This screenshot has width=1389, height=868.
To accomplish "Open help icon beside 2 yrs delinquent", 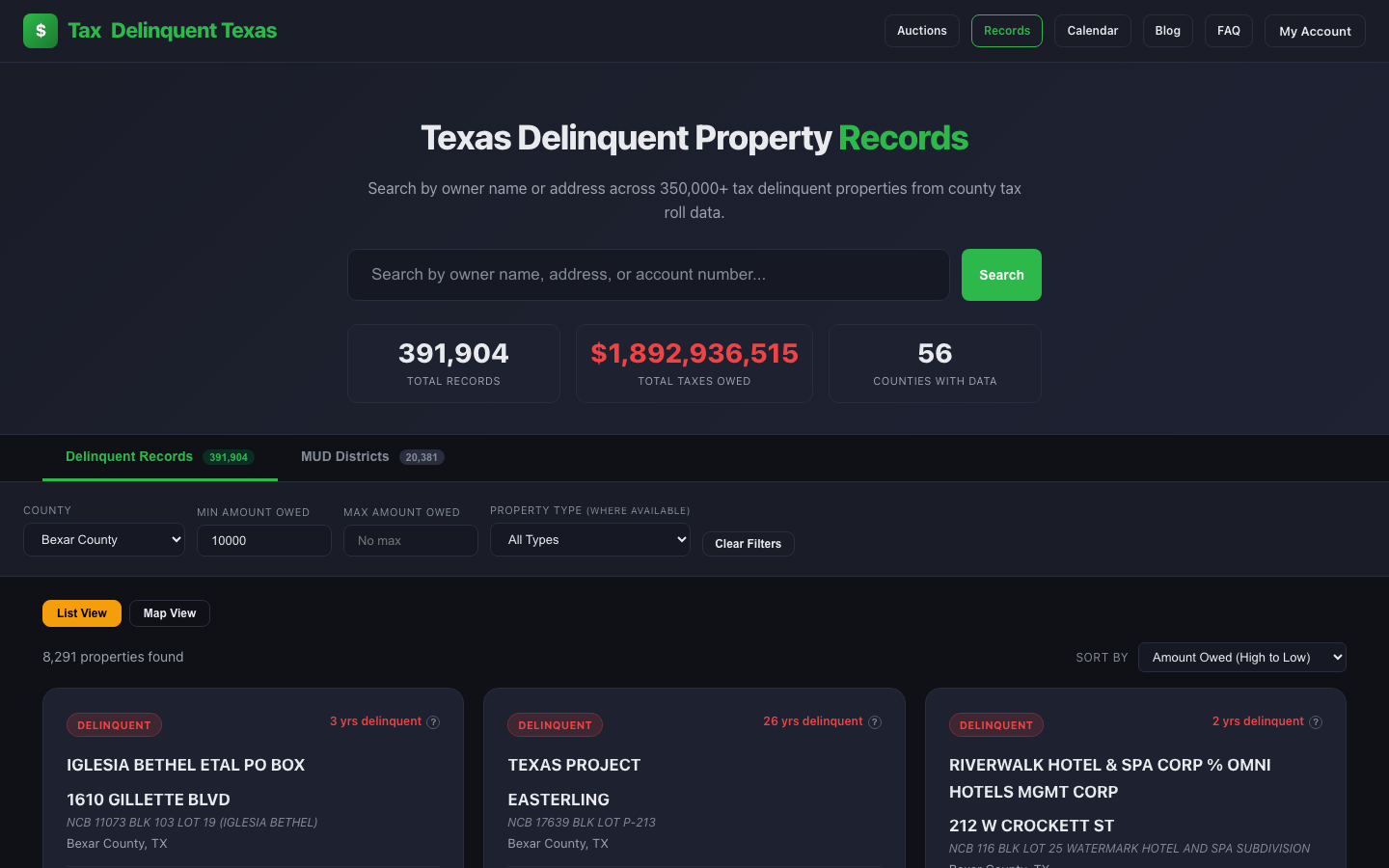I will [x=1316, y=722].
